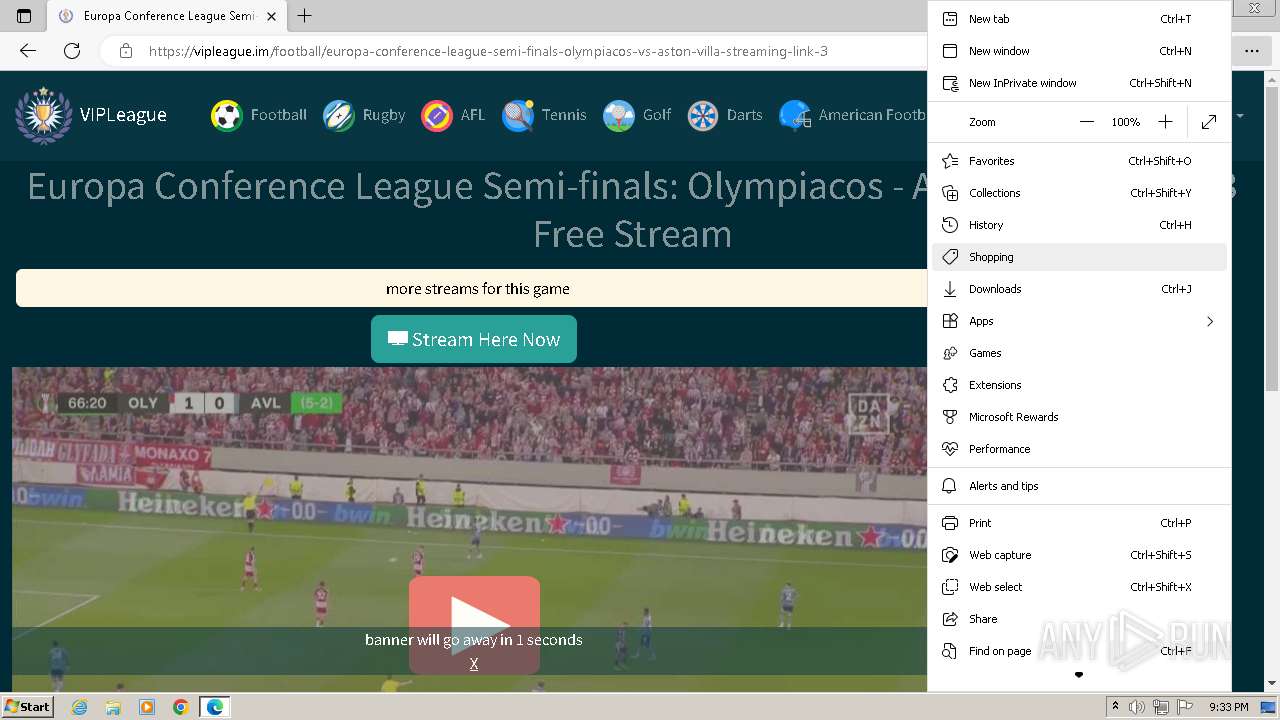Open tab actions menu button
The width and height of the screenshot is (1280, 720).
pos(24,16)
